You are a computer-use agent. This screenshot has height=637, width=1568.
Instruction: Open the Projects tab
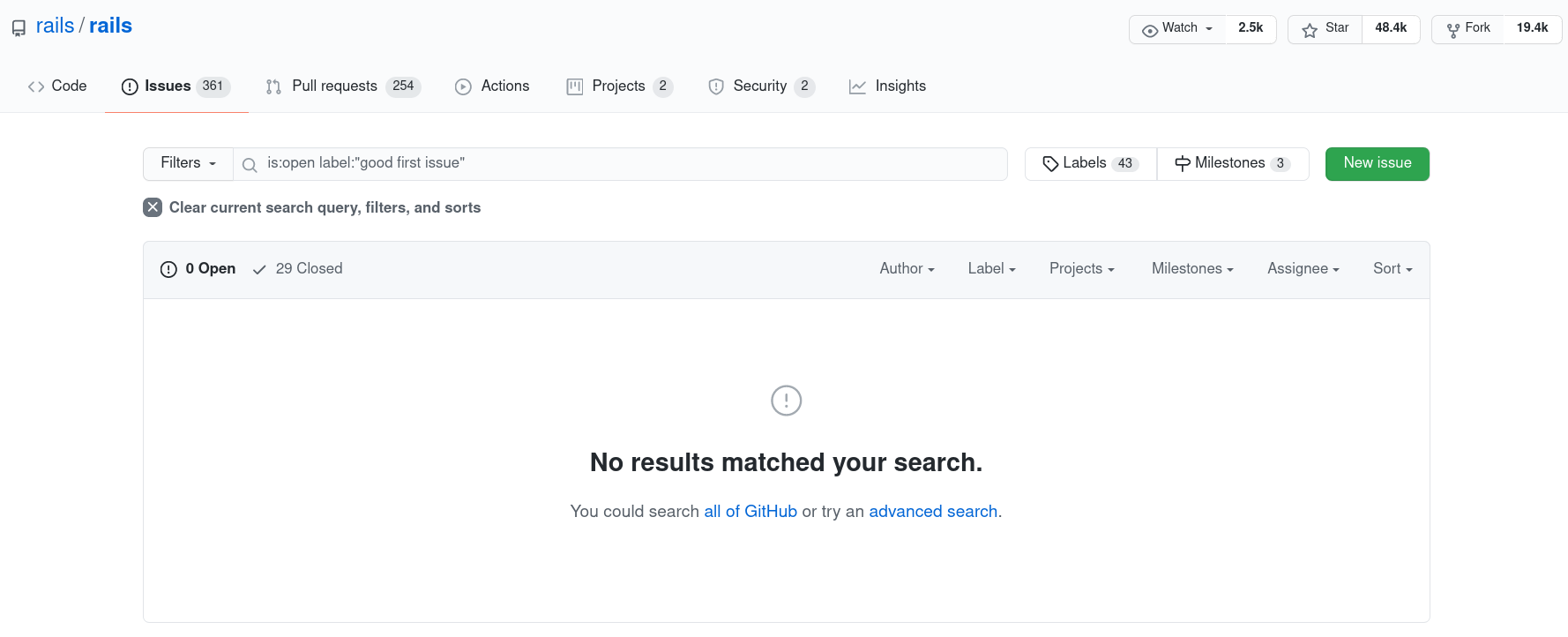619,86
